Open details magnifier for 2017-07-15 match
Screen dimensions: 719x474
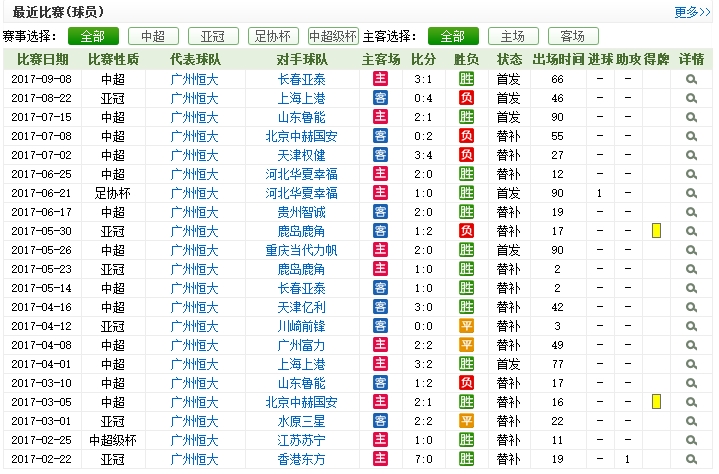pyautogui.click(x=691, y=117)
